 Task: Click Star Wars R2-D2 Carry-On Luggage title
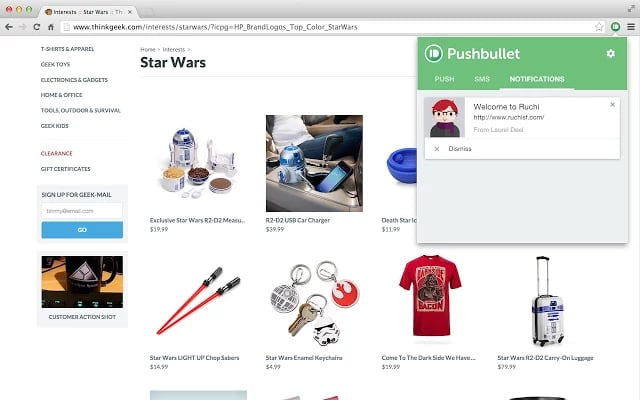545,358
